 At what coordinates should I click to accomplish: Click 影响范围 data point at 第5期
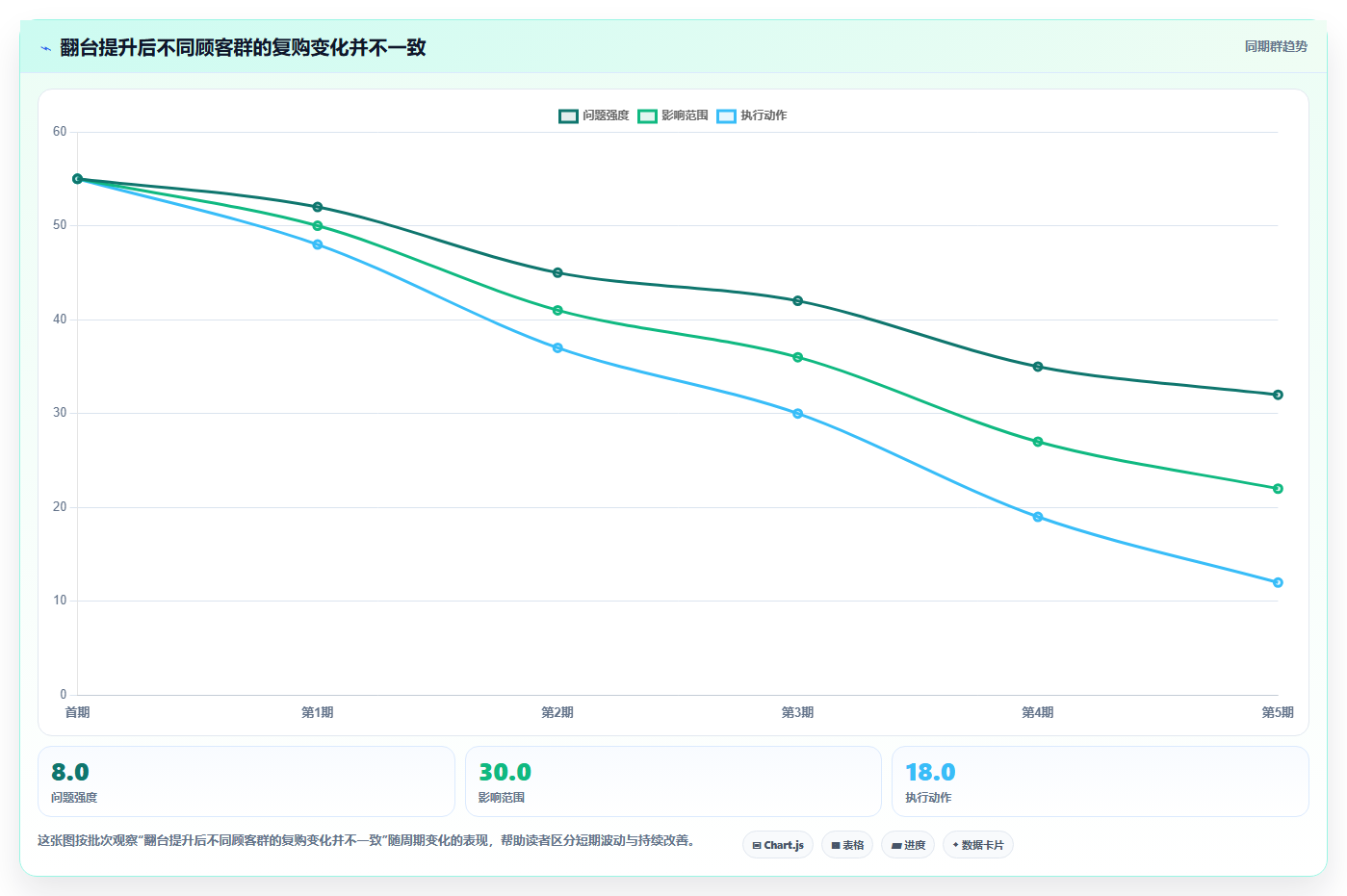[1278, 489]
